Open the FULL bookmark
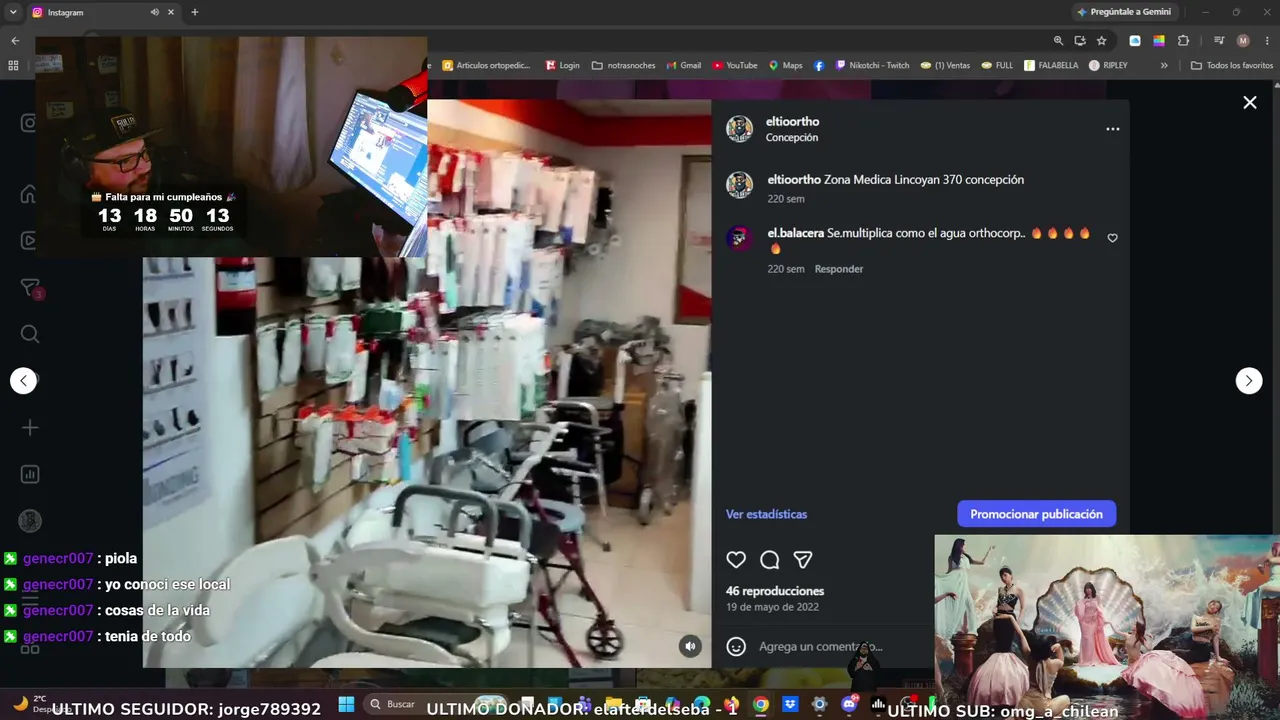This screenshot has height=720, width=1280. pyautogui.click(x=997, y=65)
